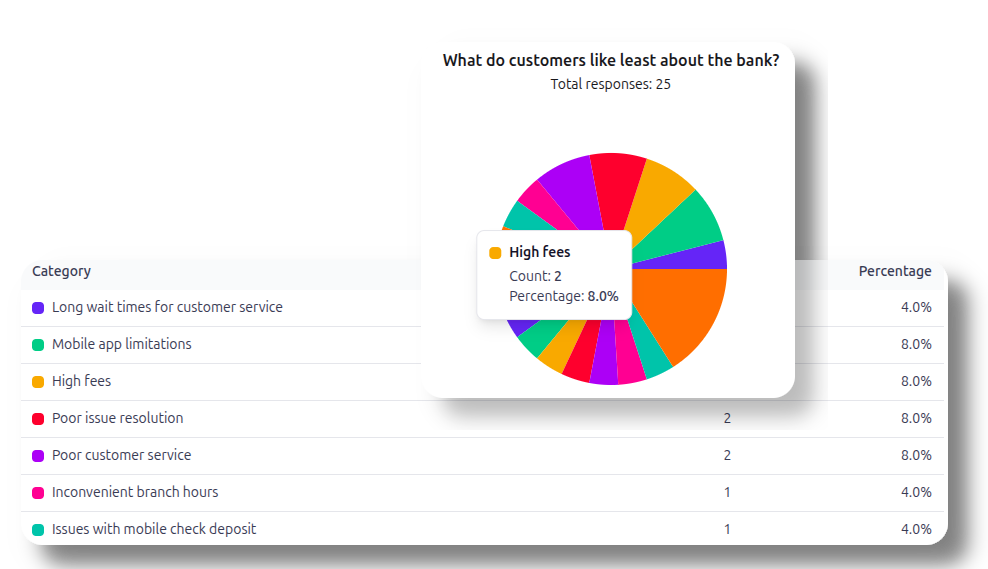Select the High fees label in the table
This screenshot has width=988, height=569.
(81, 381)
